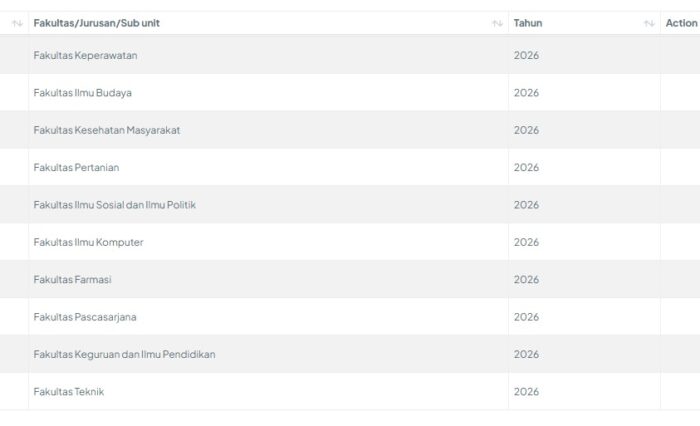Choose the Fakultas Pertanian row
700x426 pixels.
(76, 167)
